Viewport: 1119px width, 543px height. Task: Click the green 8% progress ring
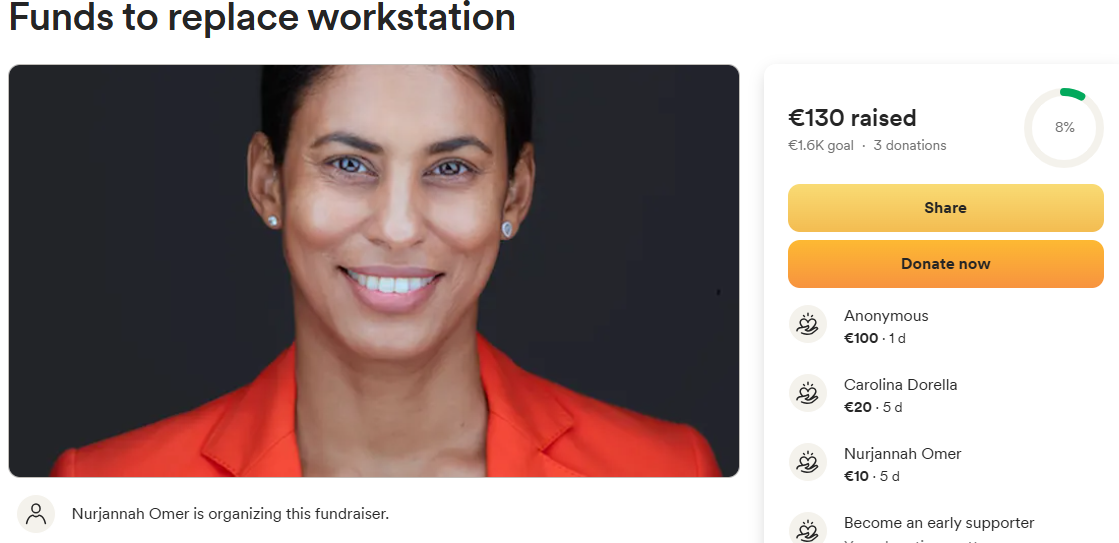coord(1064,128)
